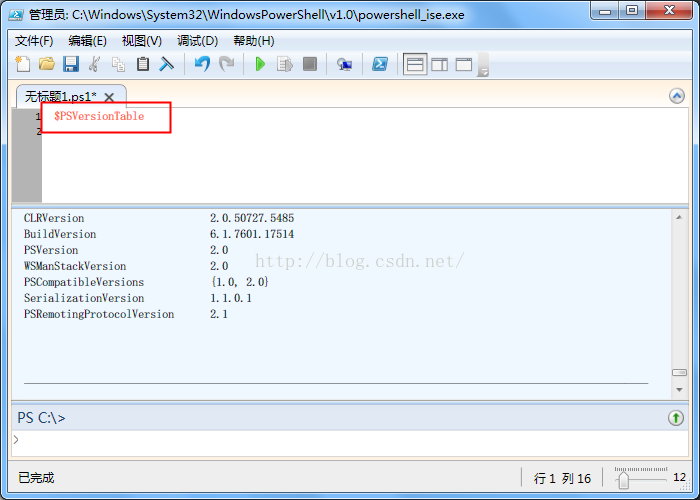This screenshot has height=500, width=700.
Task: Run selection icon in toolbar
Action: (284, 64)
